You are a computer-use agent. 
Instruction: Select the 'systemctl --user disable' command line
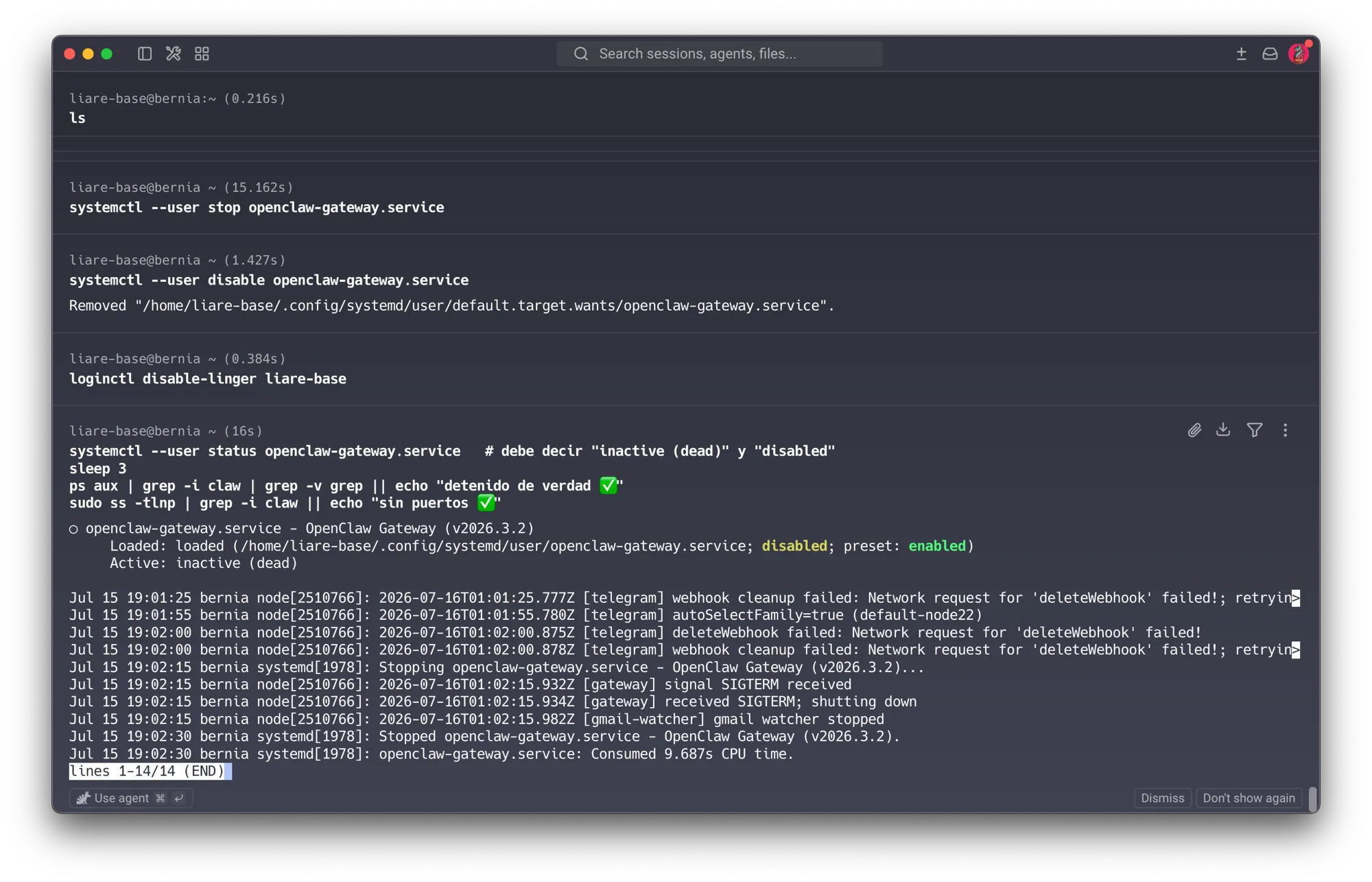(269, 280)
